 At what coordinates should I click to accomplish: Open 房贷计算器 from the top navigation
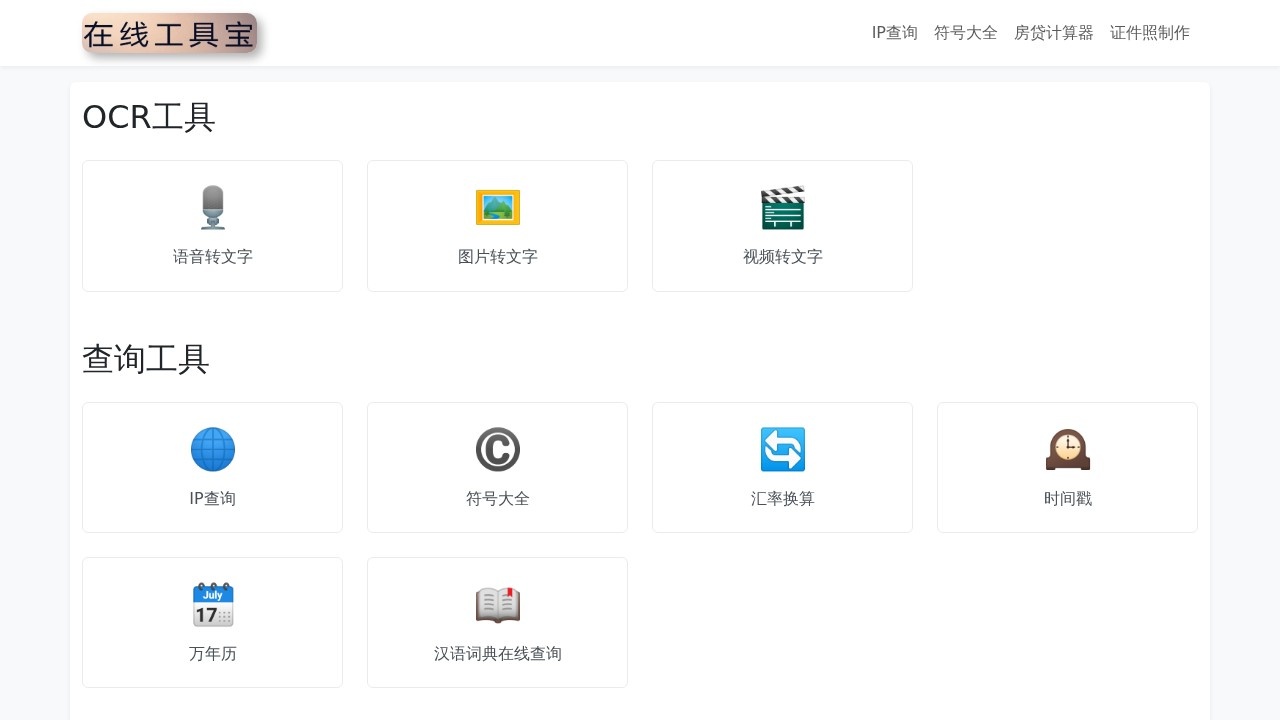(1053, 32)
